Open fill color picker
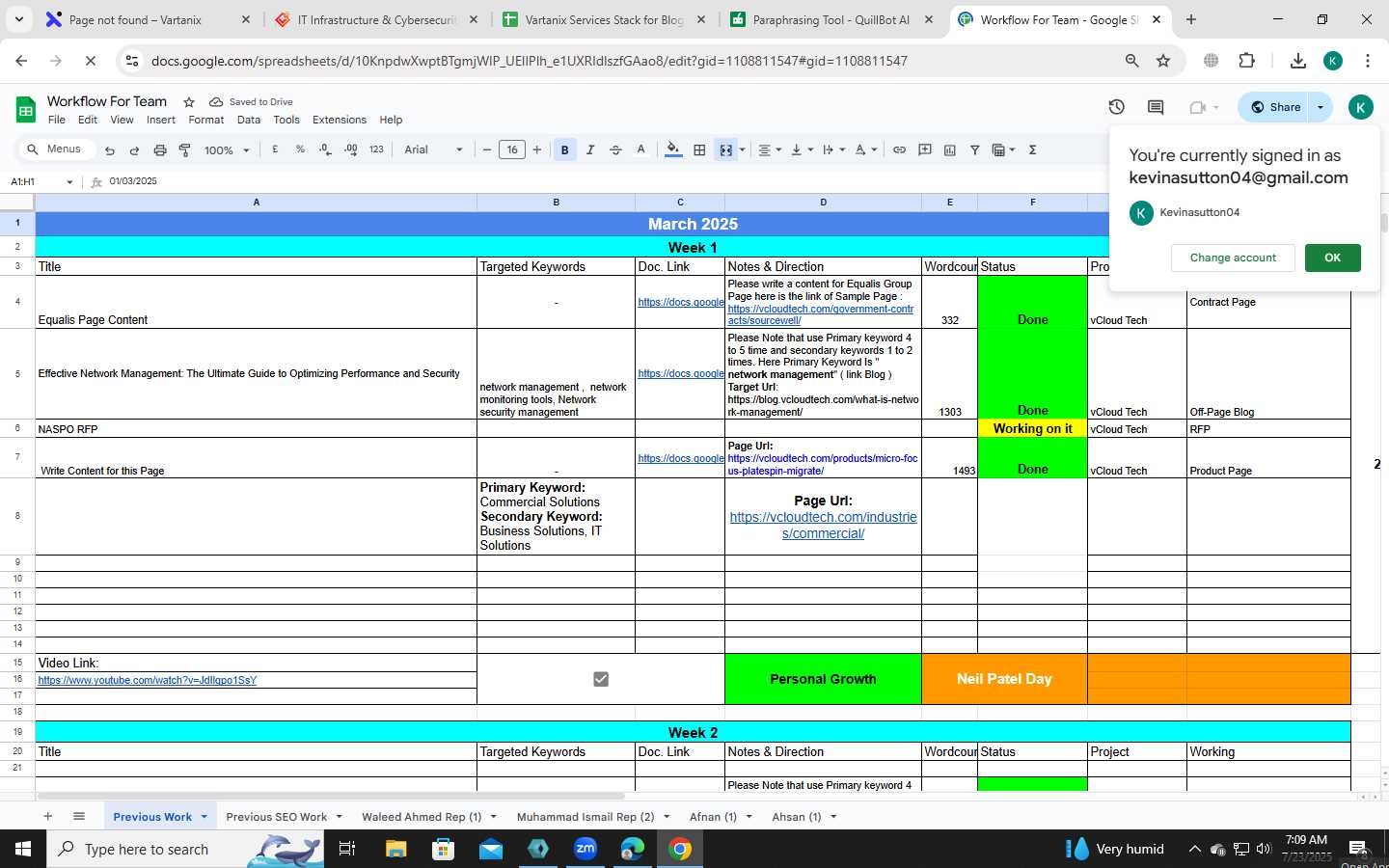The width and height of the screenshot is (1389, 868). click(x=673, y=149)
